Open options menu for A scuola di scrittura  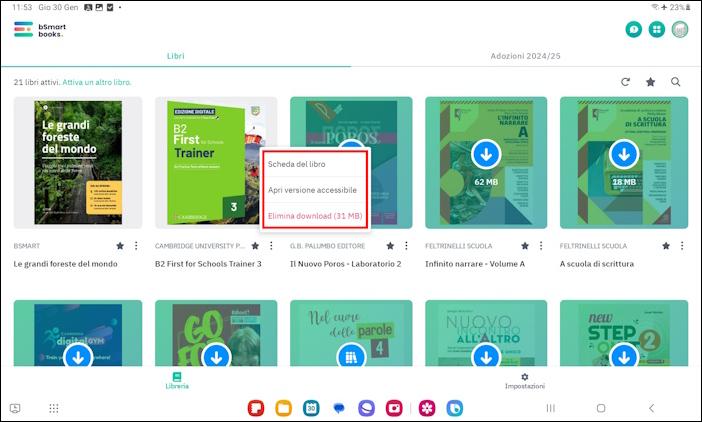coord(682,246)
